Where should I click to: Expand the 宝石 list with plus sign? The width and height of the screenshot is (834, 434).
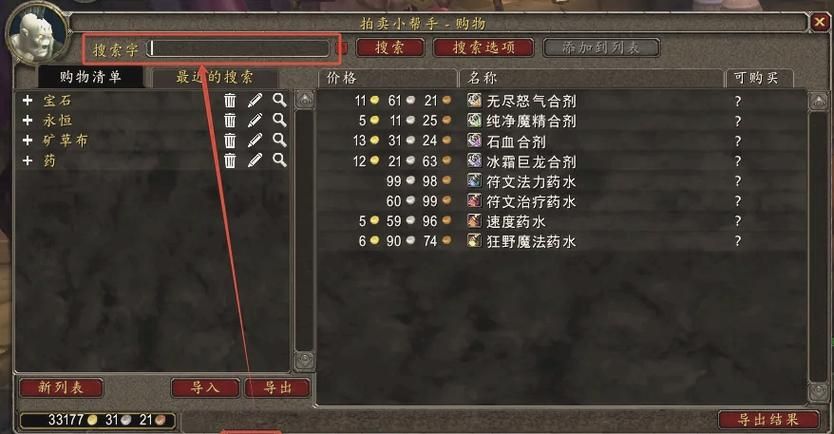tap(28, 101)
